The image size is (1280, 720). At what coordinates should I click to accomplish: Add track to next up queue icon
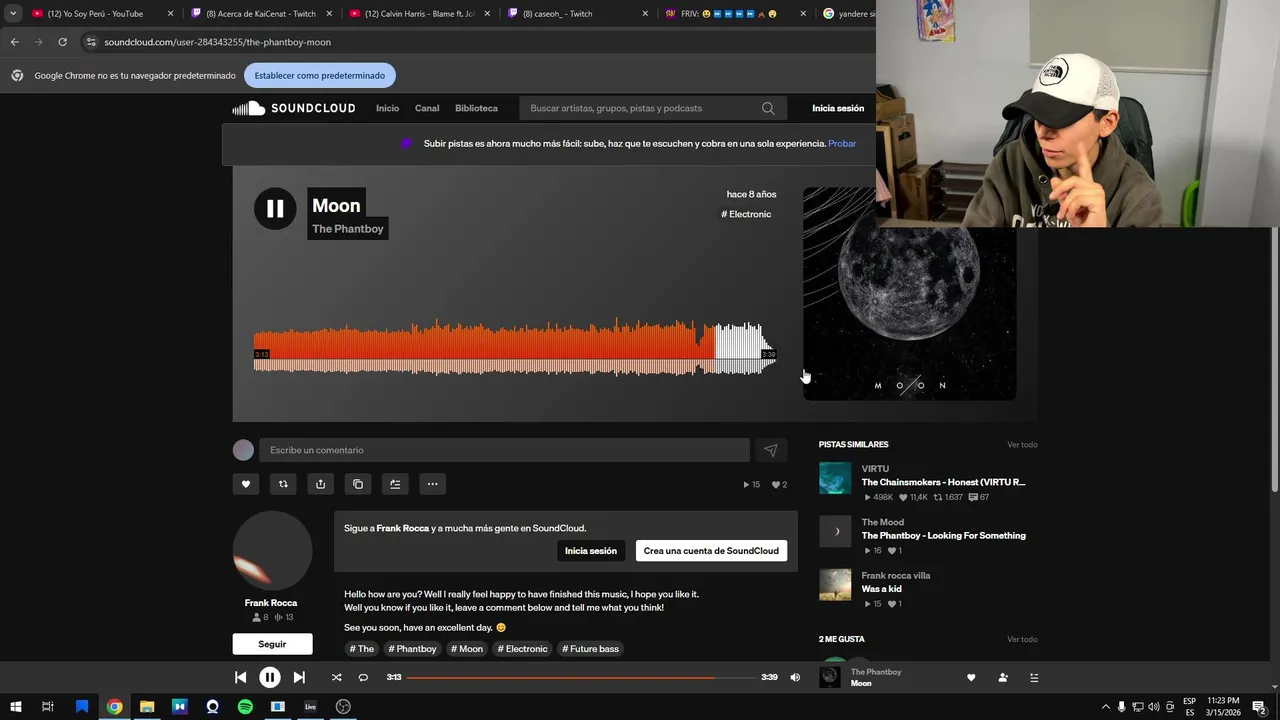tap(395, 484)
